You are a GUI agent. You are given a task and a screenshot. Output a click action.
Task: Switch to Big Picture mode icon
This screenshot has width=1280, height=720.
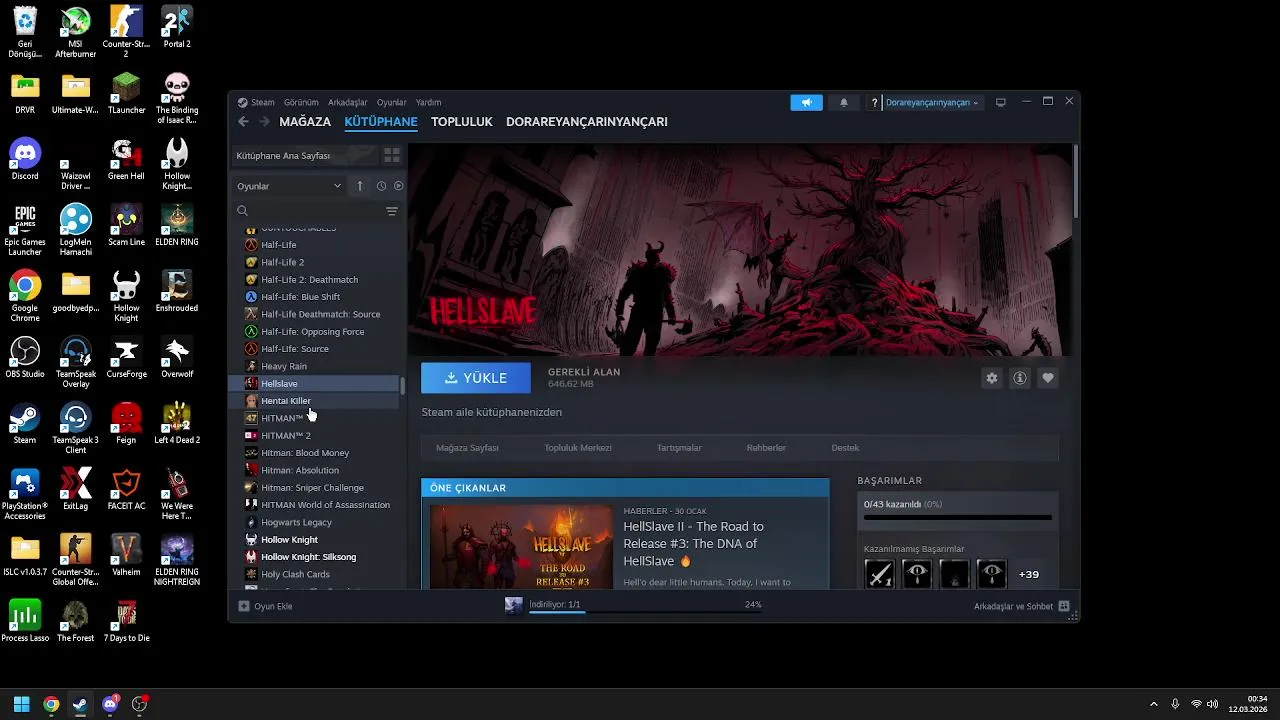1000,102
